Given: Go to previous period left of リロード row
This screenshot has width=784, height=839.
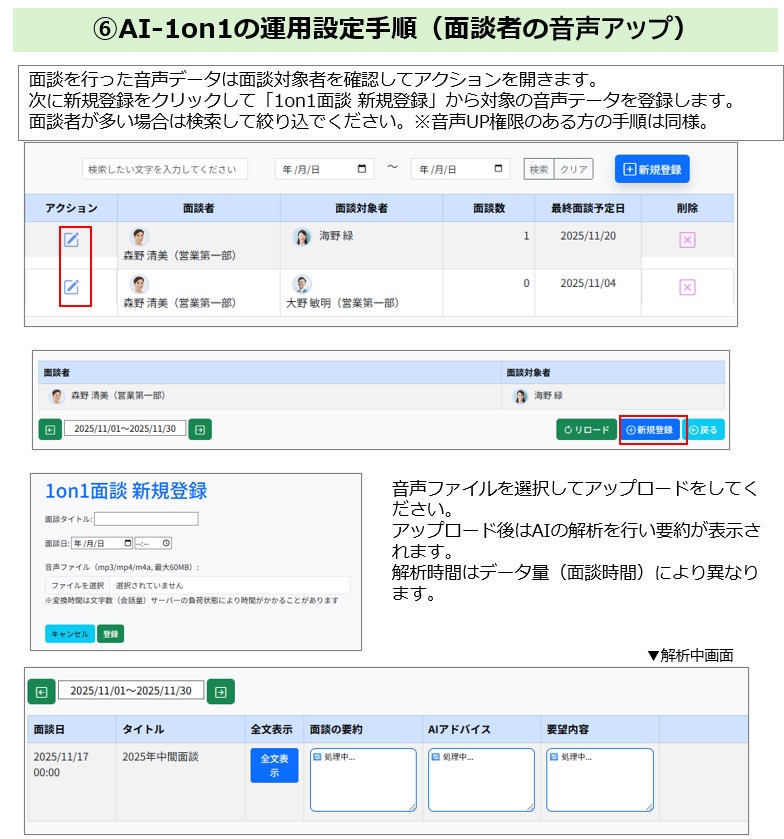Looking at the screenshot, I should 50,429.
